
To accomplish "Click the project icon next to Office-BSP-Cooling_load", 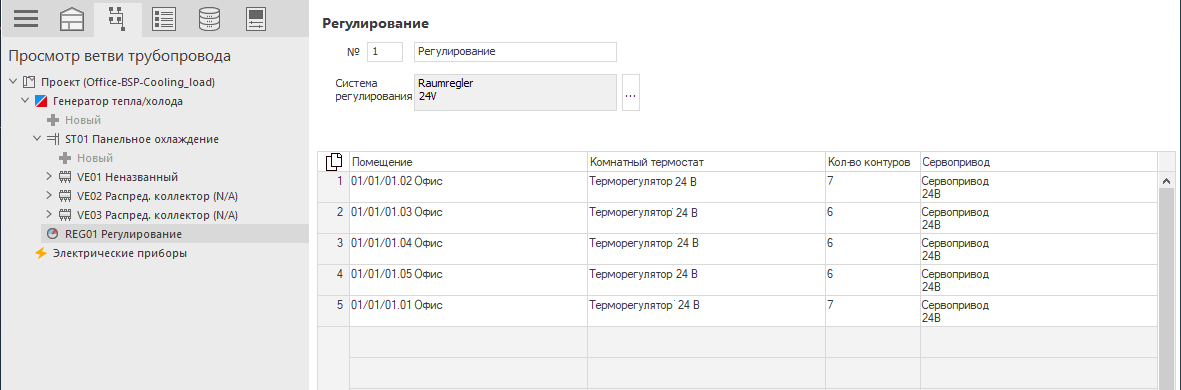I will (29, 81).
